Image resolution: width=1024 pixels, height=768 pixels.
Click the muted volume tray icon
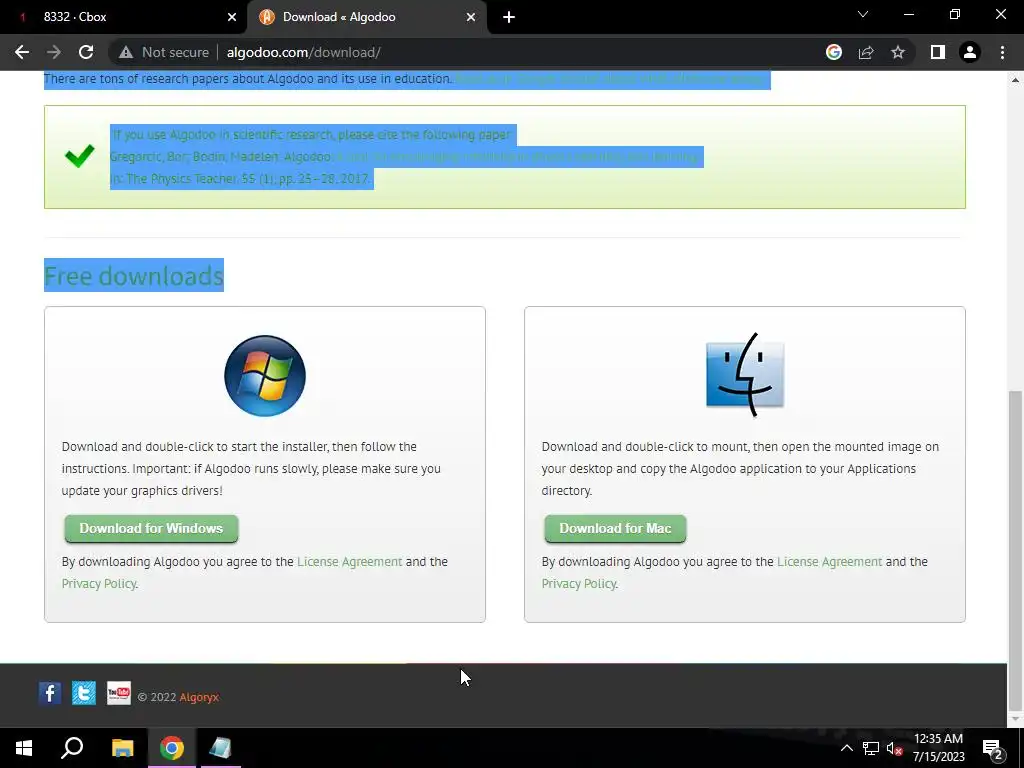click(x=895, y=748)
